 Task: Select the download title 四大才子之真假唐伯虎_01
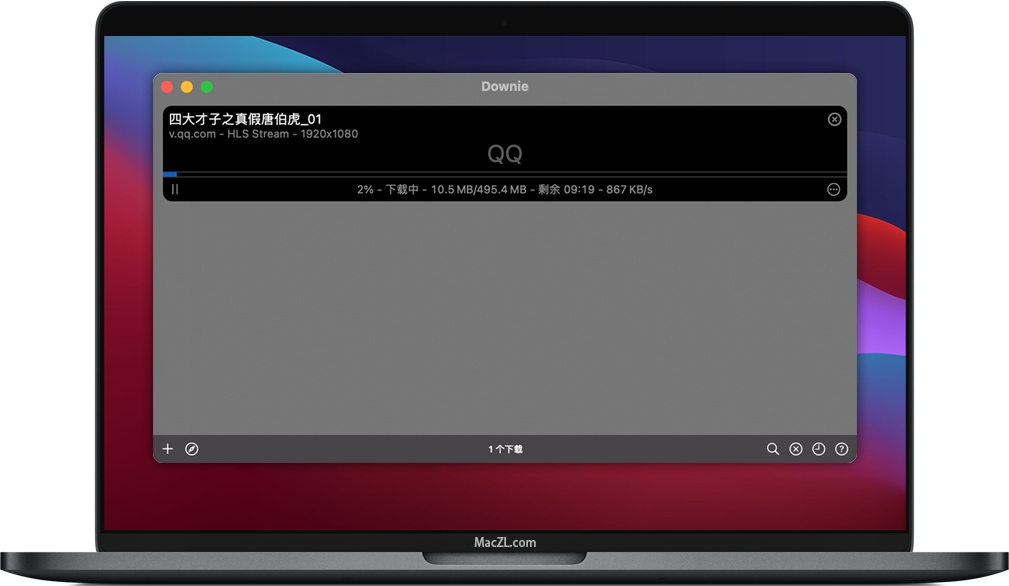click(x=245, y=119)
